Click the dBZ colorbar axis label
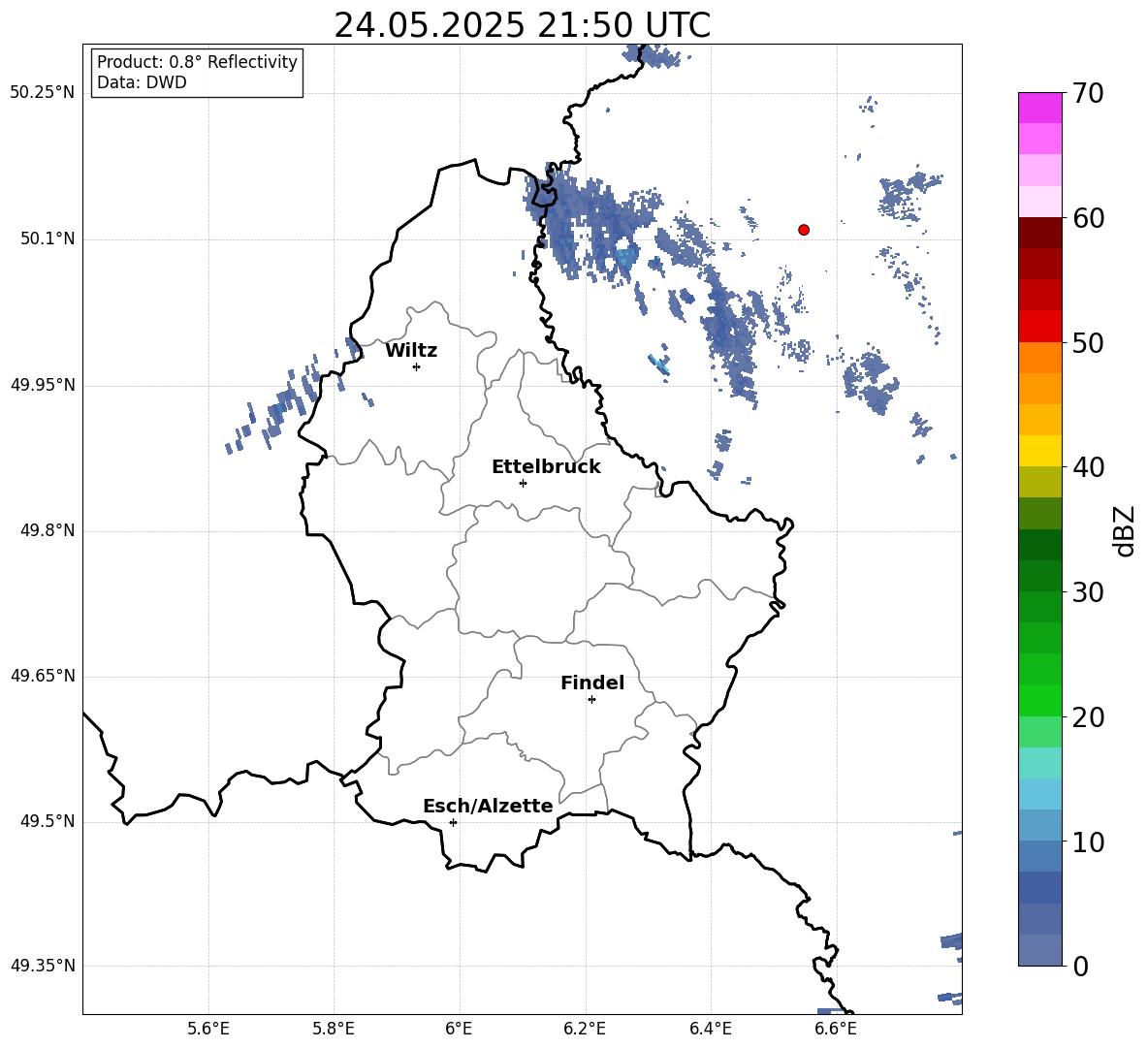The image size is (1148, 1048). pyautogui.click(x=1123, y=530)
